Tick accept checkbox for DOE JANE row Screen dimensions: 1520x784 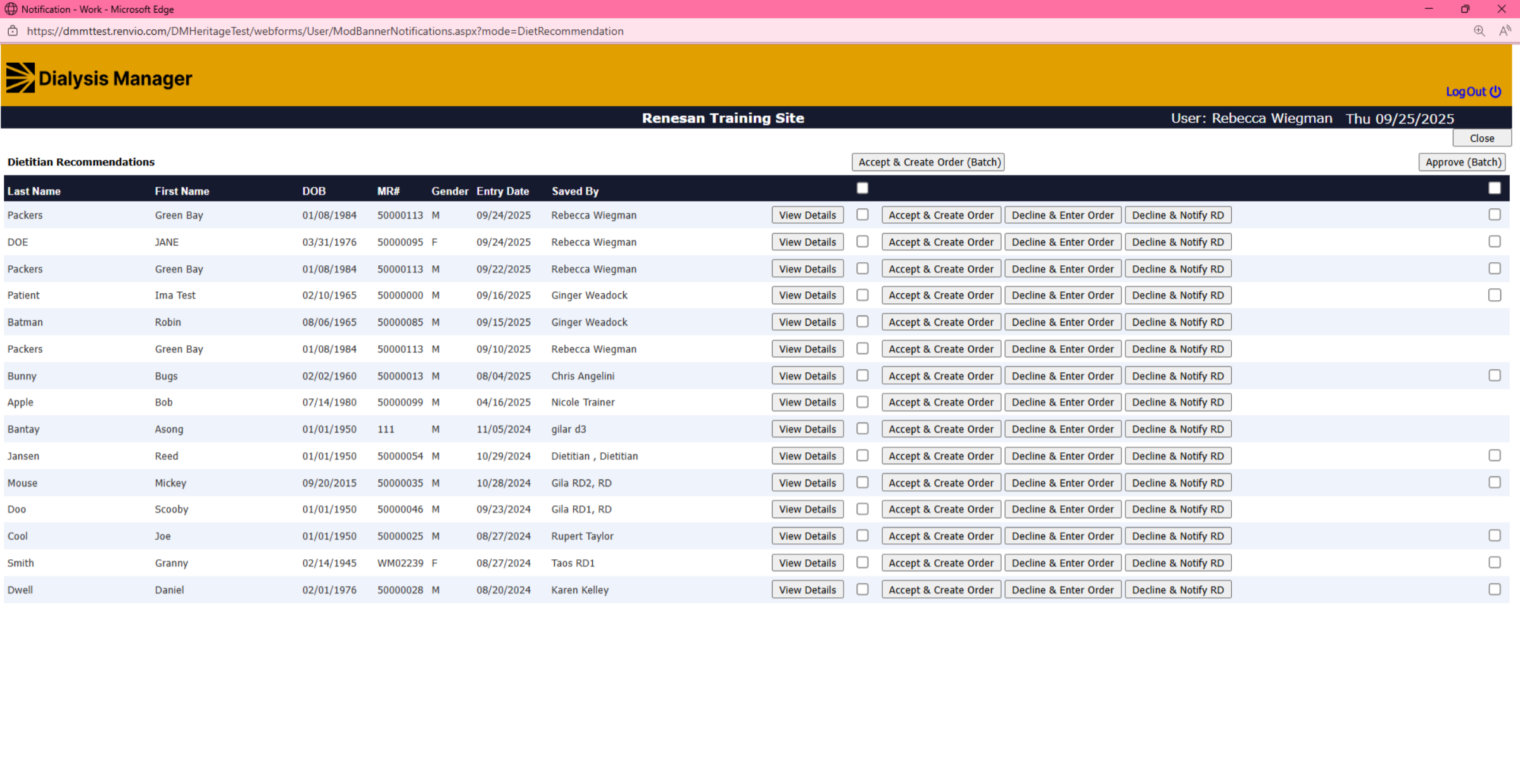pyautogui.click(x=862, y=241)
